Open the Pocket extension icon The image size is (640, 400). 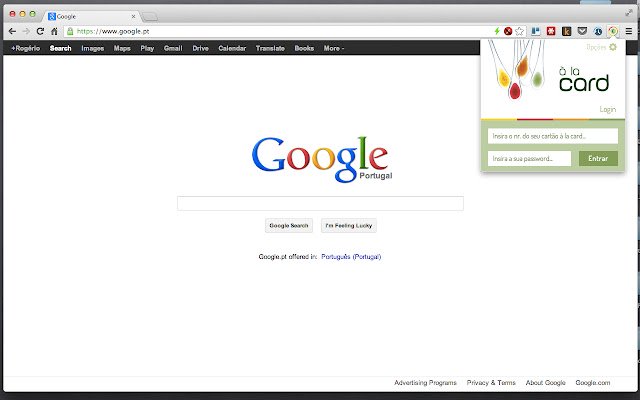pyautogui.click(x=582, y=31)
